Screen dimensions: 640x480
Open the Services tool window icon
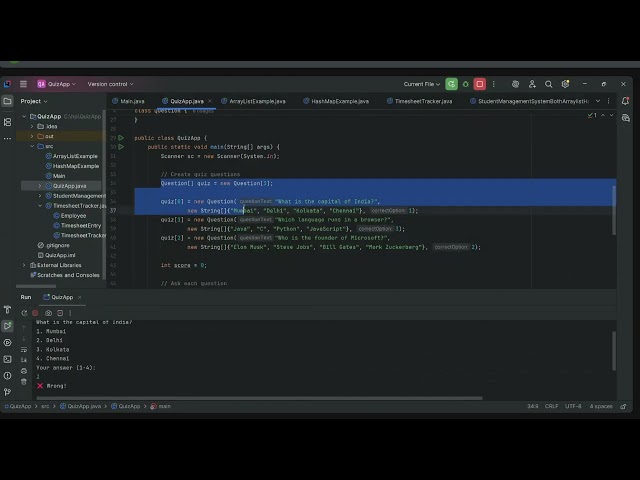7,342
